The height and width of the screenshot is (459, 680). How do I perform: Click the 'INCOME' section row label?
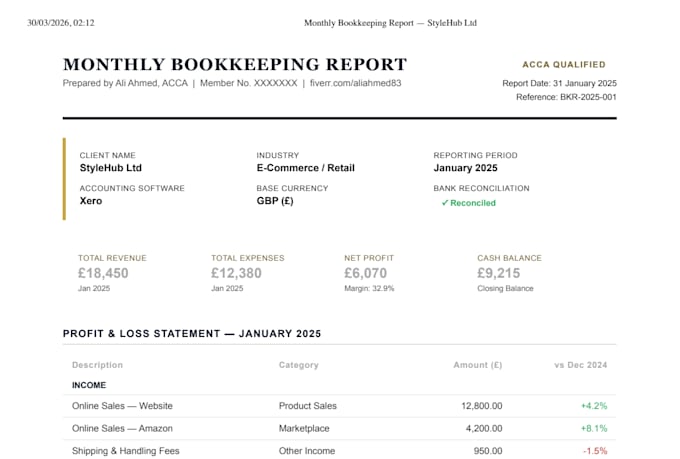pyautogui.click(x=89, y=385)
